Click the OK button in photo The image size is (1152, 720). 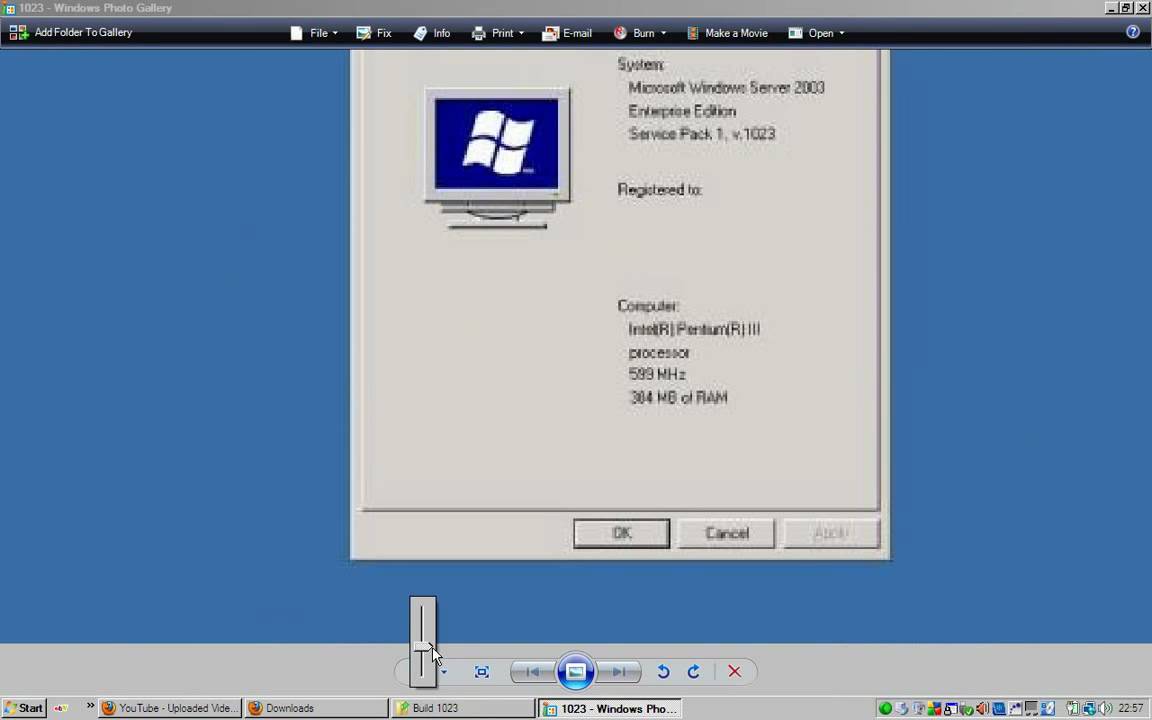pos(622,533)
